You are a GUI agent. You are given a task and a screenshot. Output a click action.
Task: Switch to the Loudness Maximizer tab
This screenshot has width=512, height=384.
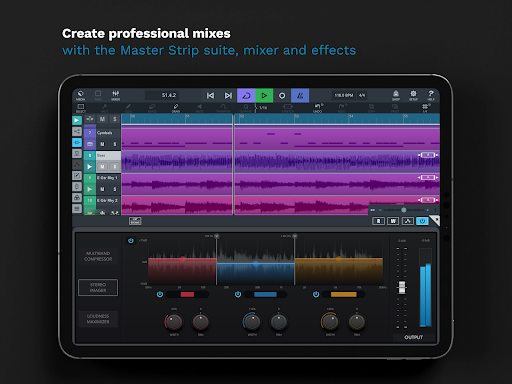click(98, 319)
